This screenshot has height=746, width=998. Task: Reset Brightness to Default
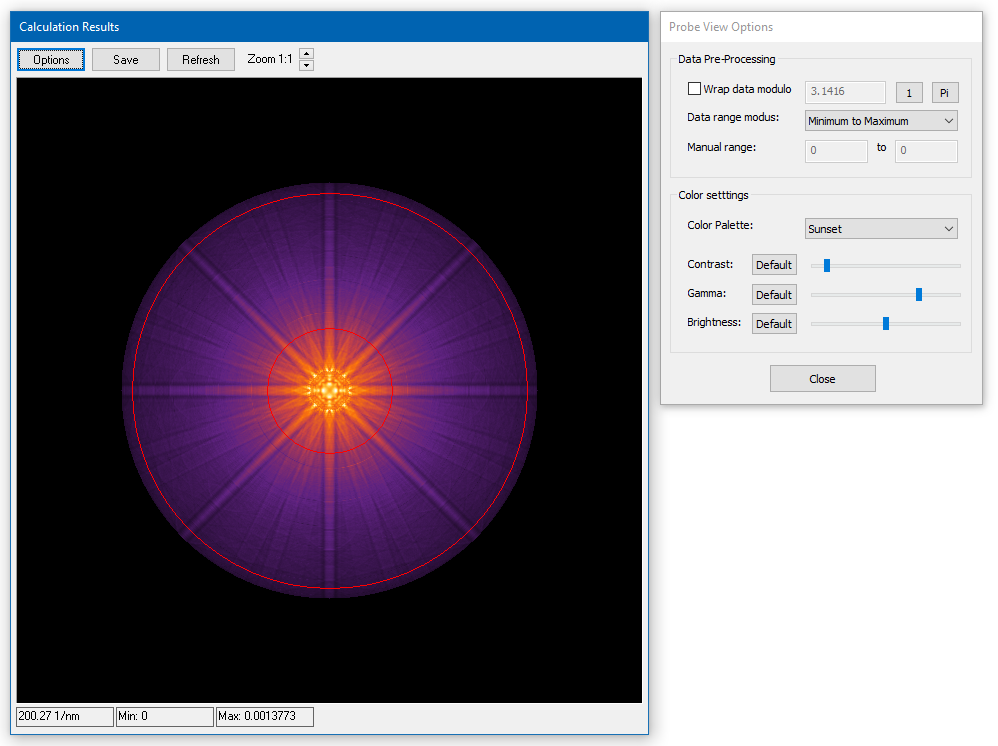(x=774, y=324)
